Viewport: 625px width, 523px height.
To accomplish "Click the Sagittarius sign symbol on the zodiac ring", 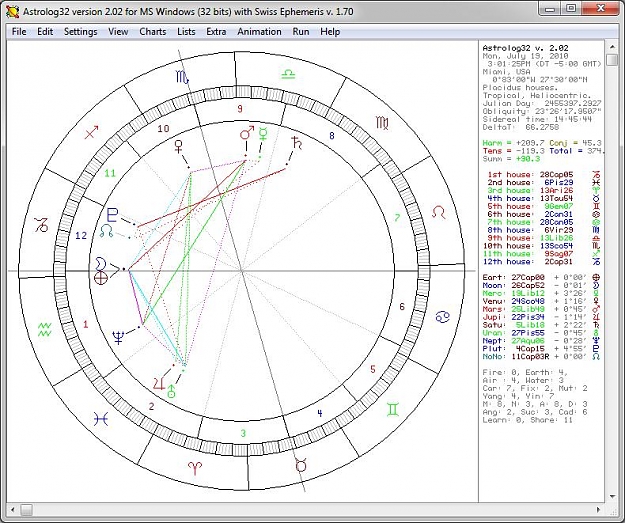I will pos(92,133).
